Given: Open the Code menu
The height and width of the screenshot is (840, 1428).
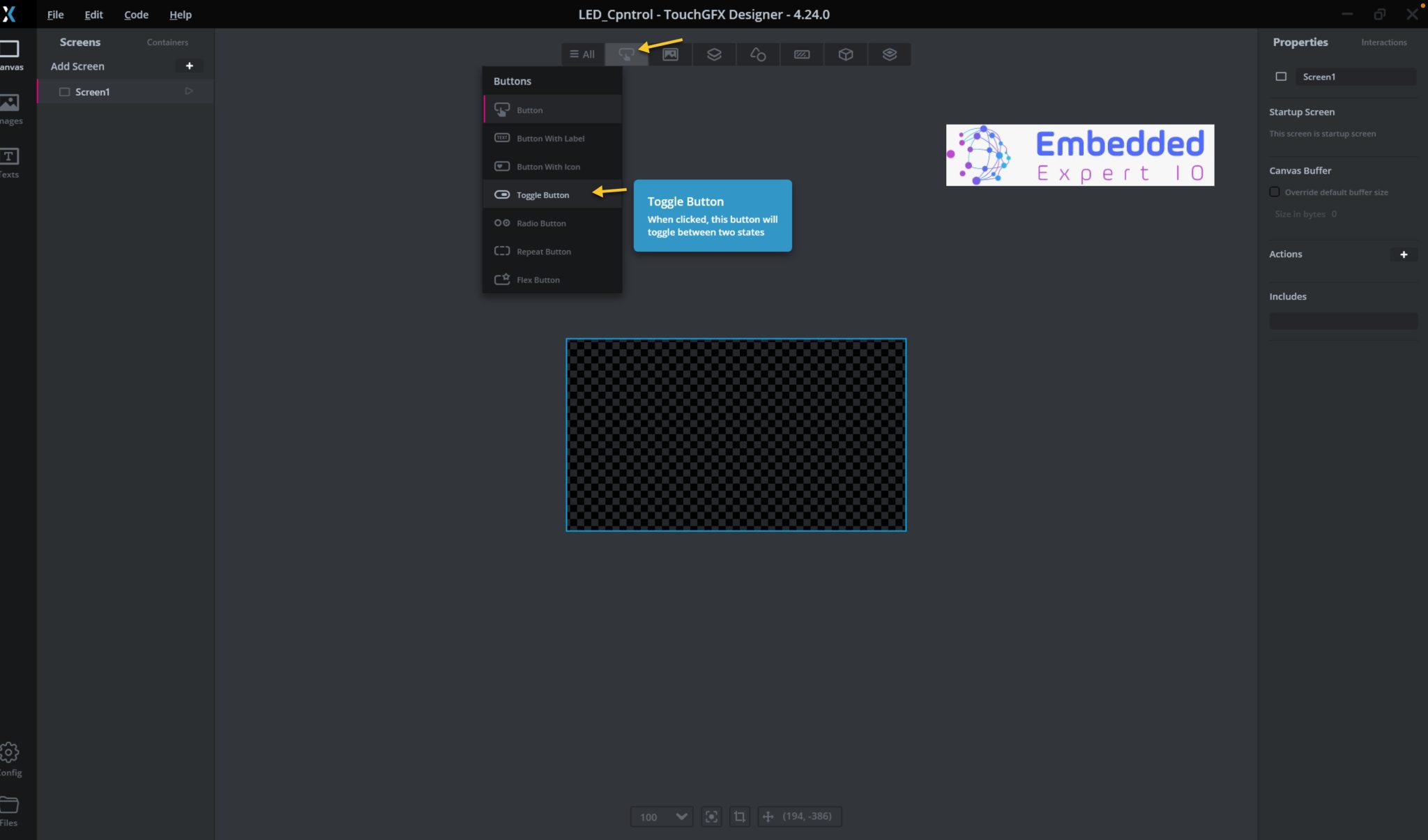Looking at the screenshot, I should click(135, 14).
